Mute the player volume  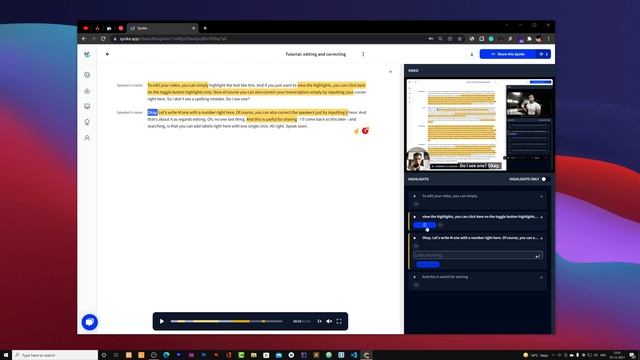pos(329,321)
